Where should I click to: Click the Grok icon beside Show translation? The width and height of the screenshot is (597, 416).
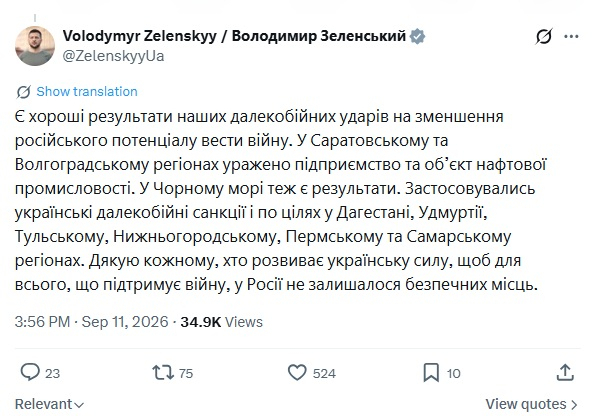[x=24, y=92]
